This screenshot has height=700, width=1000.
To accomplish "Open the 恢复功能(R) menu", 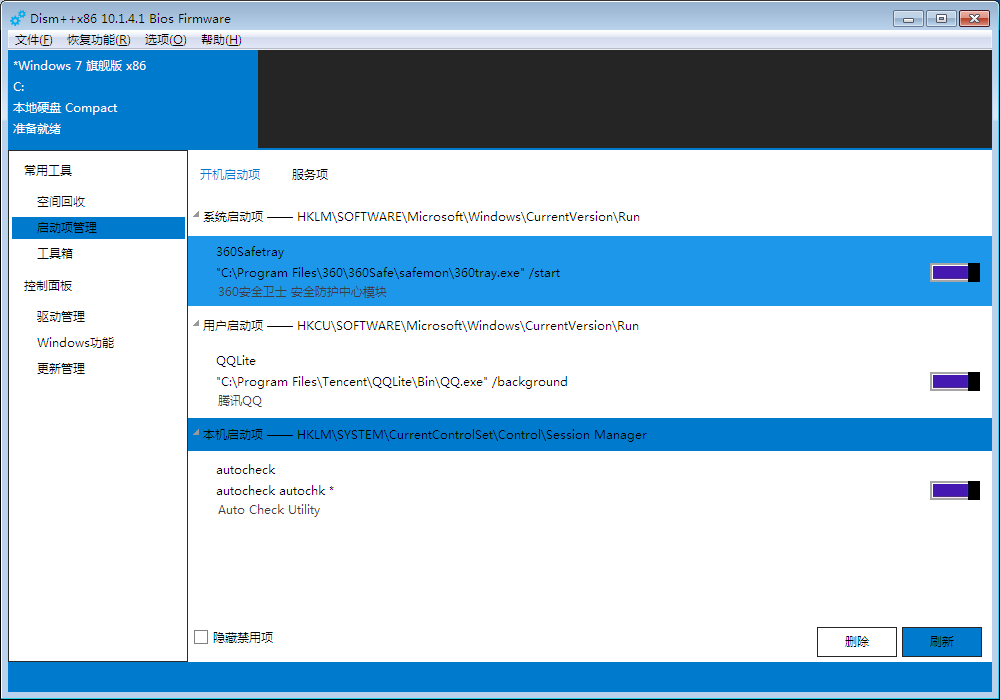I will (99, 40).
